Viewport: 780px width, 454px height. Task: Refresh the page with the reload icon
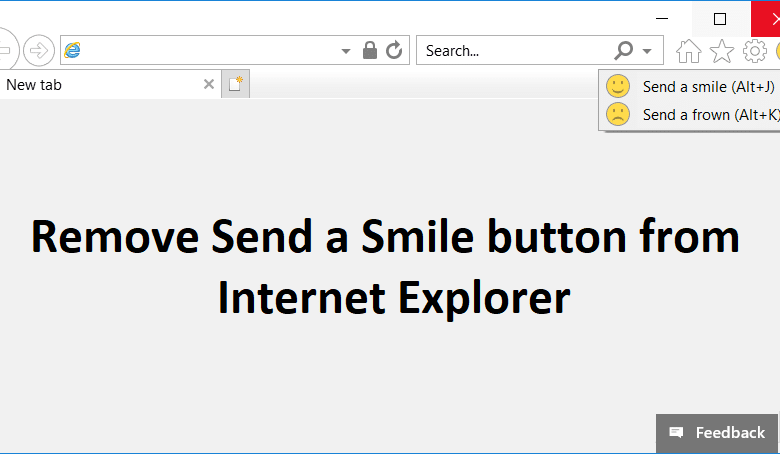coord(394,50)
